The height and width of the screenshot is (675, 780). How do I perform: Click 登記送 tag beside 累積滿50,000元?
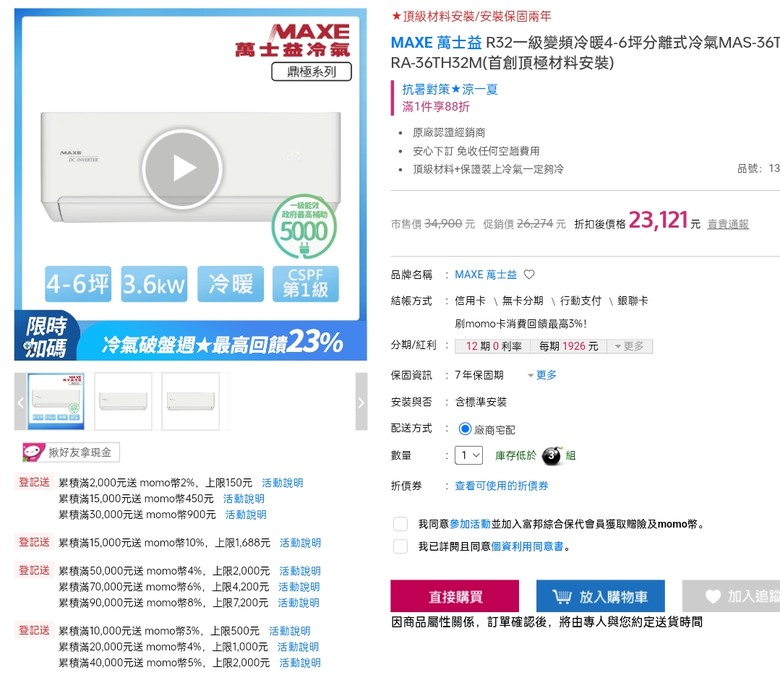point(34,570)
